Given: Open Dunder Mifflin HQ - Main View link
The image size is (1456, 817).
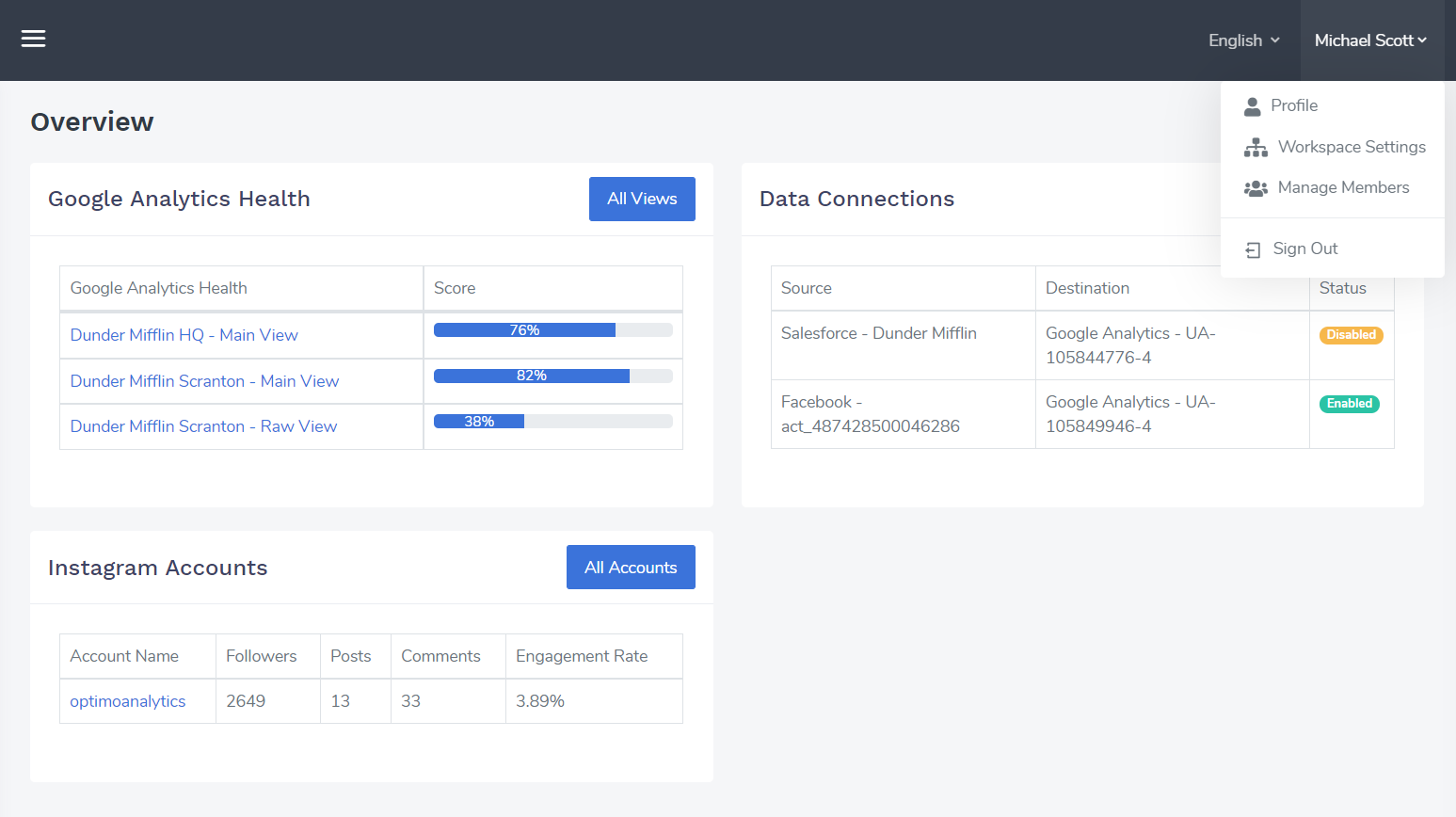Looking at the screenshot, I should click(x=184, y=335).
